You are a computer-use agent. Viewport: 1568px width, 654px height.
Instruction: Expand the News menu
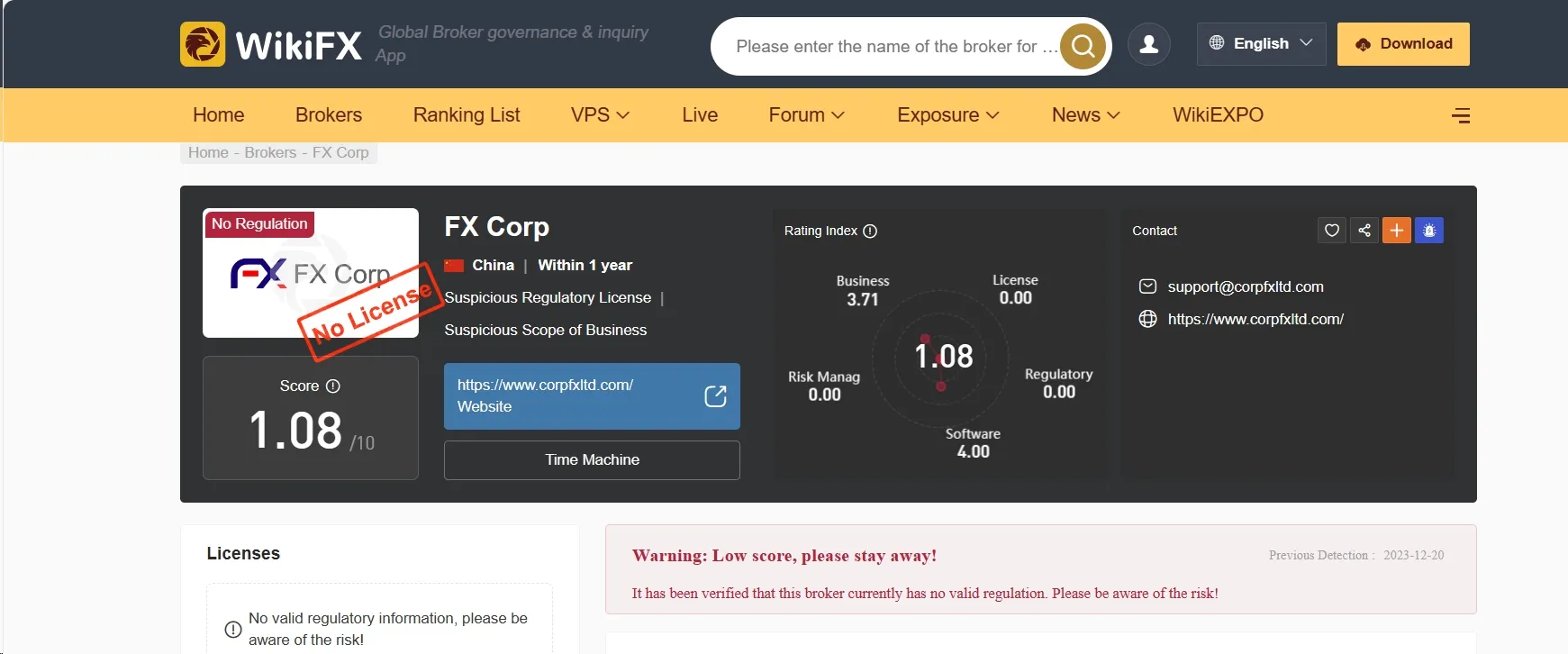click(x=1086, y=115)
